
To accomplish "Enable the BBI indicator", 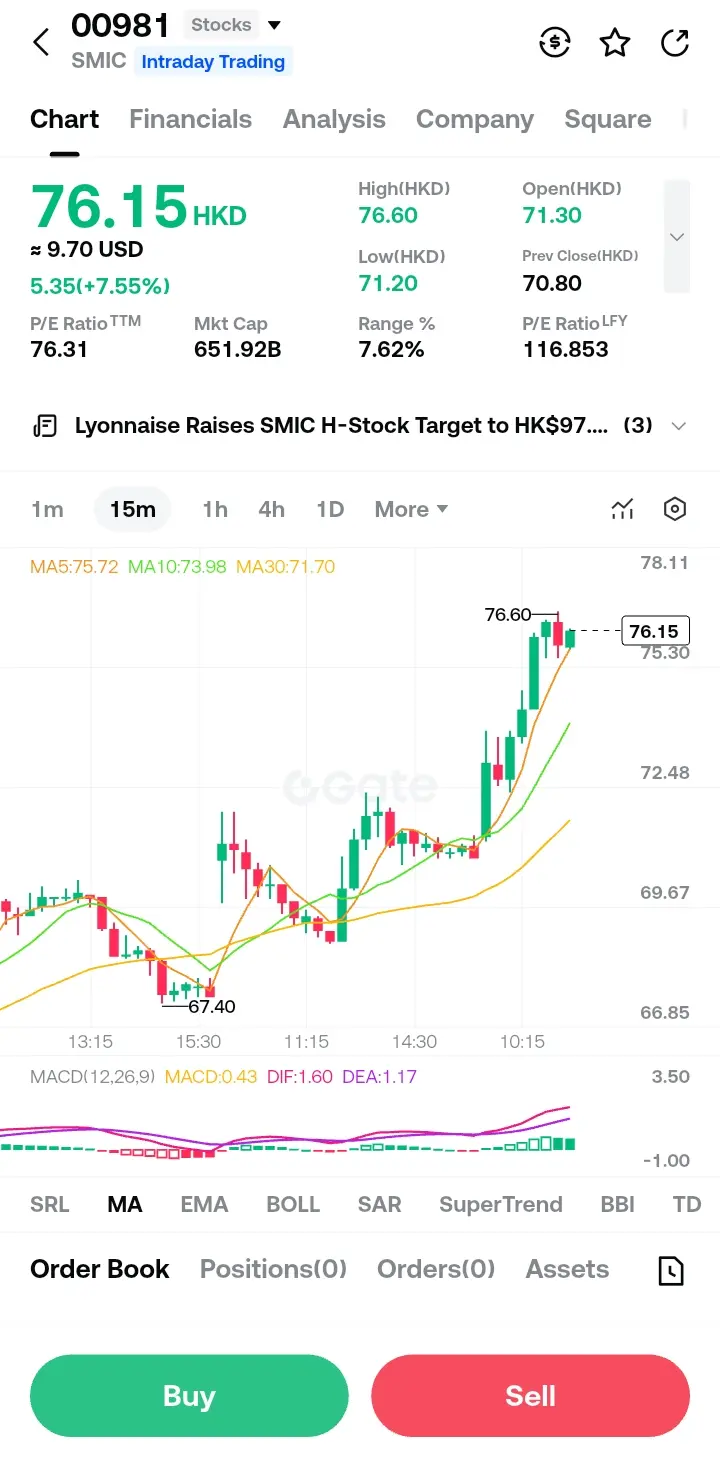I will pyautogui.click(x=618, y=1204).
